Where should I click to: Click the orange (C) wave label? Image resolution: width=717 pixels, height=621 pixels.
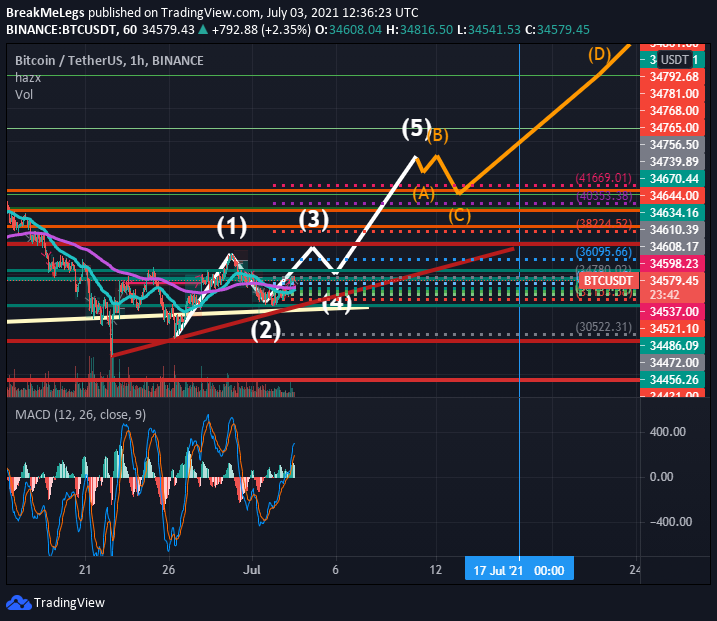[460, 215]
